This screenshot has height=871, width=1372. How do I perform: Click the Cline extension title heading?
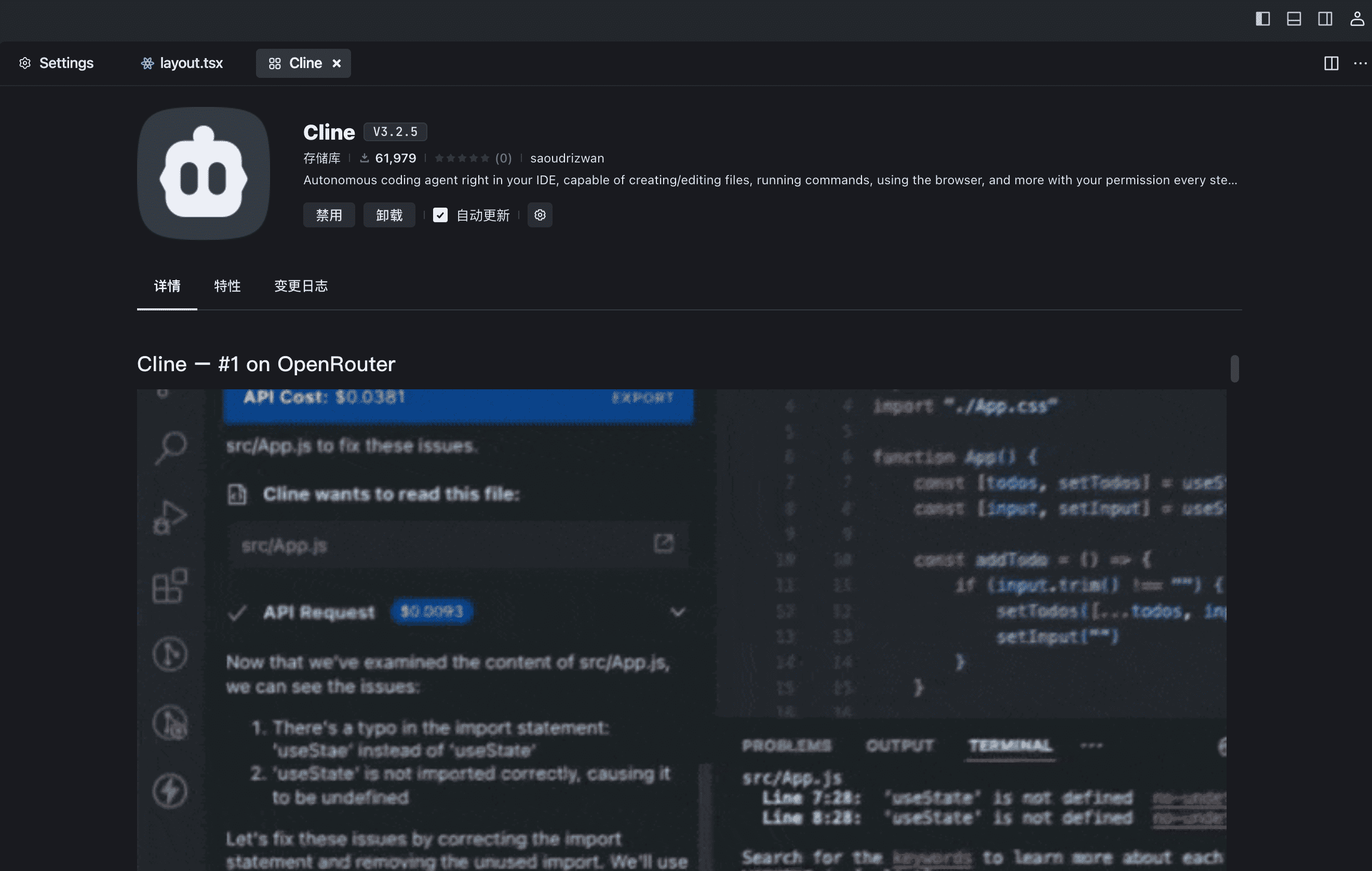(x=329, y=132)
